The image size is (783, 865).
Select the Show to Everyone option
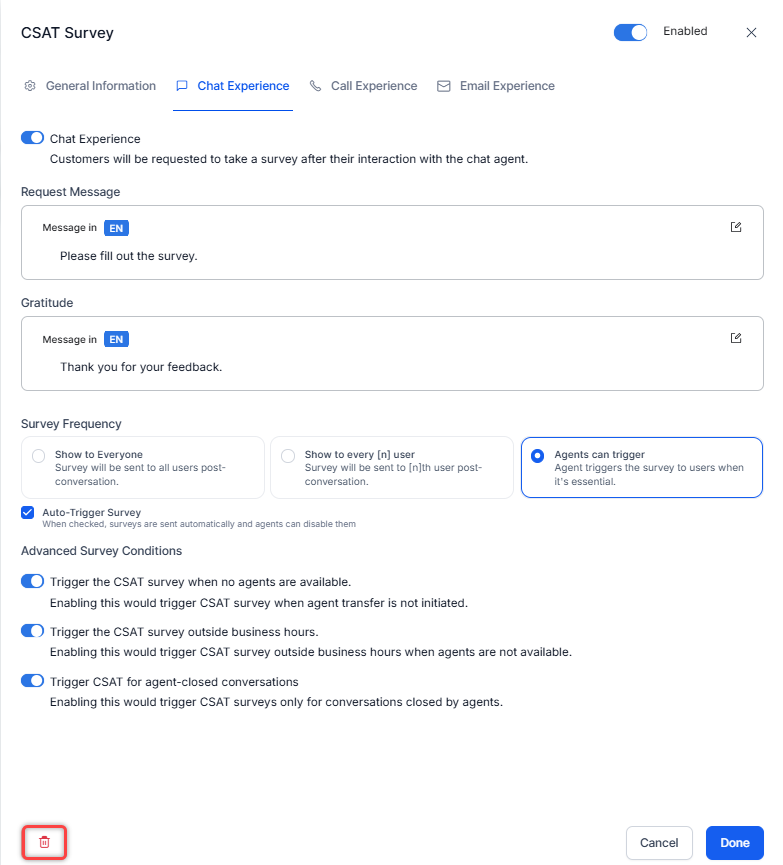pos(39,456)
